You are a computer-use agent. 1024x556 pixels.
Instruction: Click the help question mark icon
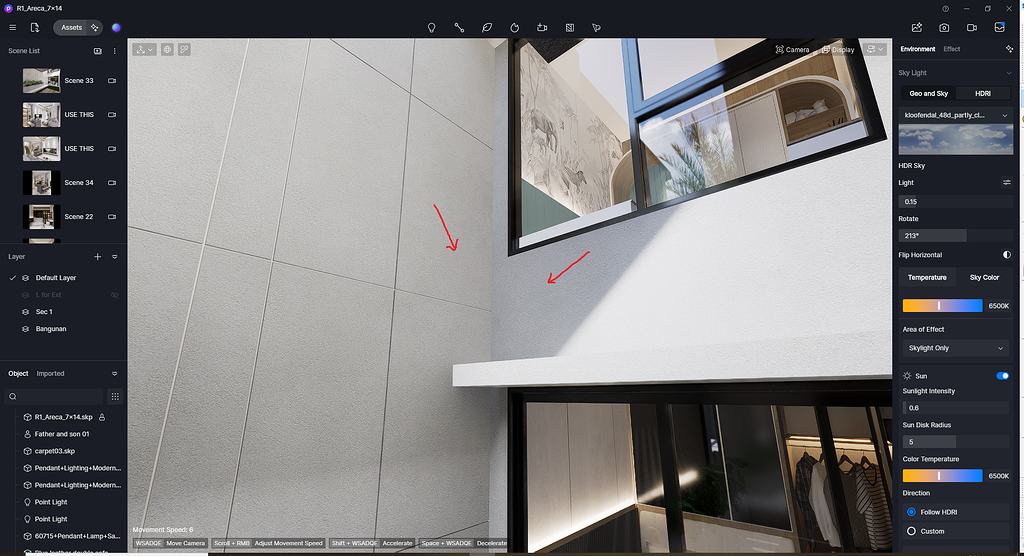[945, 8]
